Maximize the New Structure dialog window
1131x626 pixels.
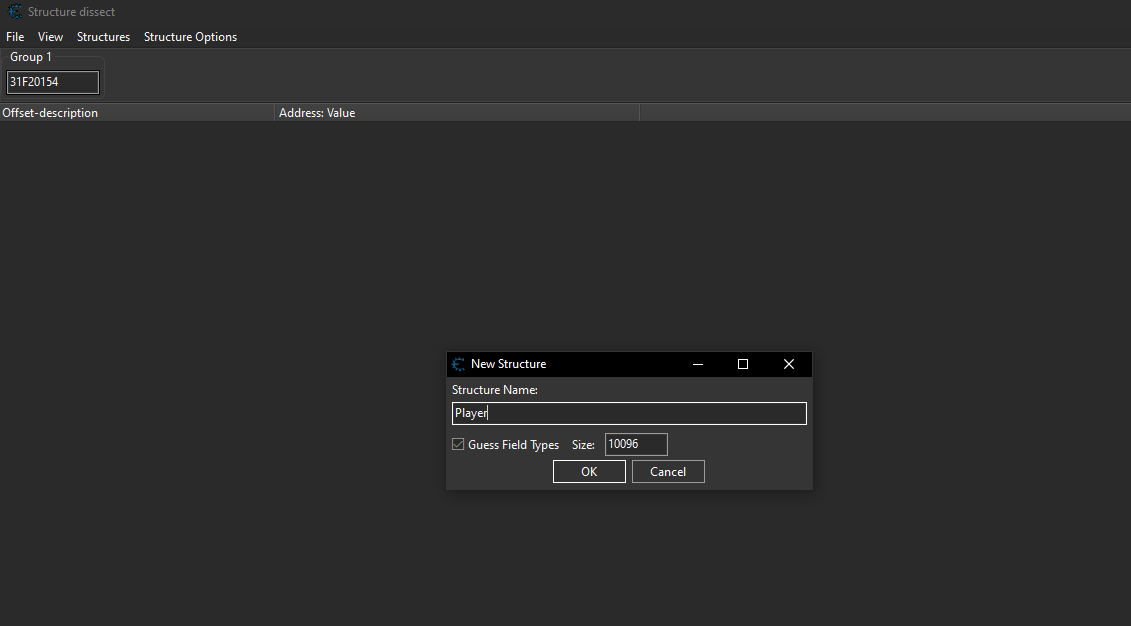[743, 364]
